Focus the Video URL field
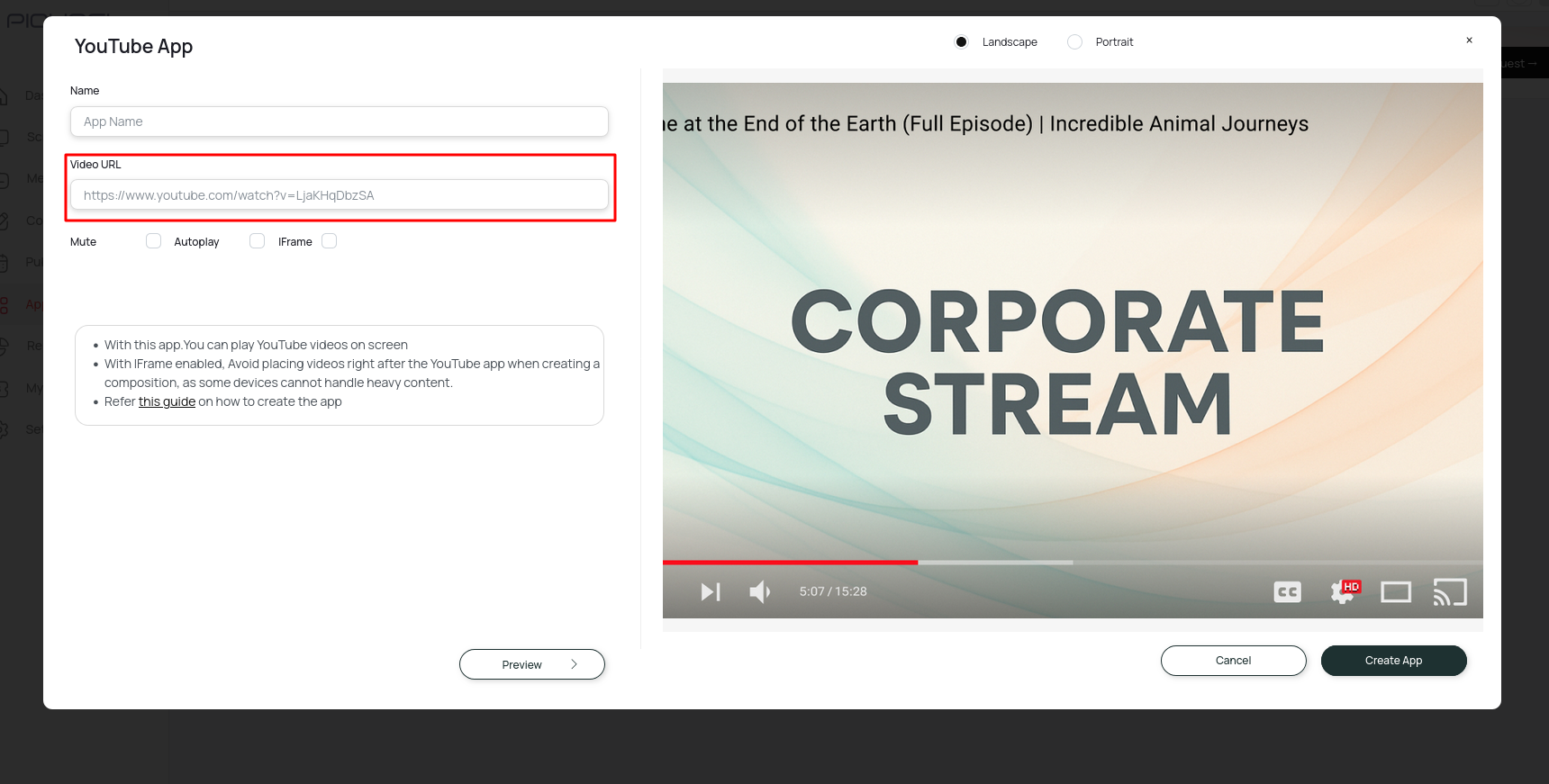The image size is (1549, 784). pos(340,194)
